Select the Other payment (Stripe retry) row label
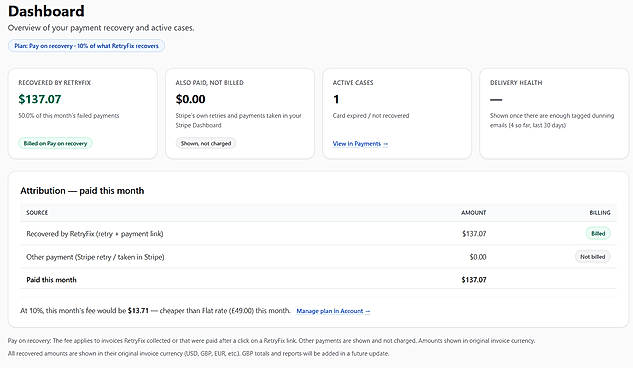 click(95, 257)
